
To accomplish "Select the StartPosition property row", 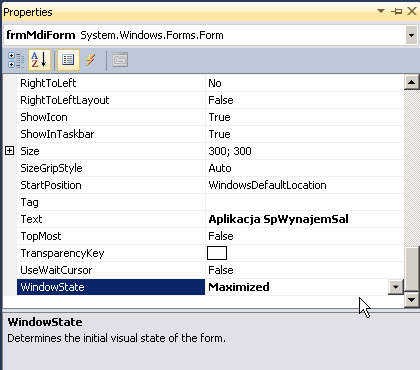I will [210, 185].
